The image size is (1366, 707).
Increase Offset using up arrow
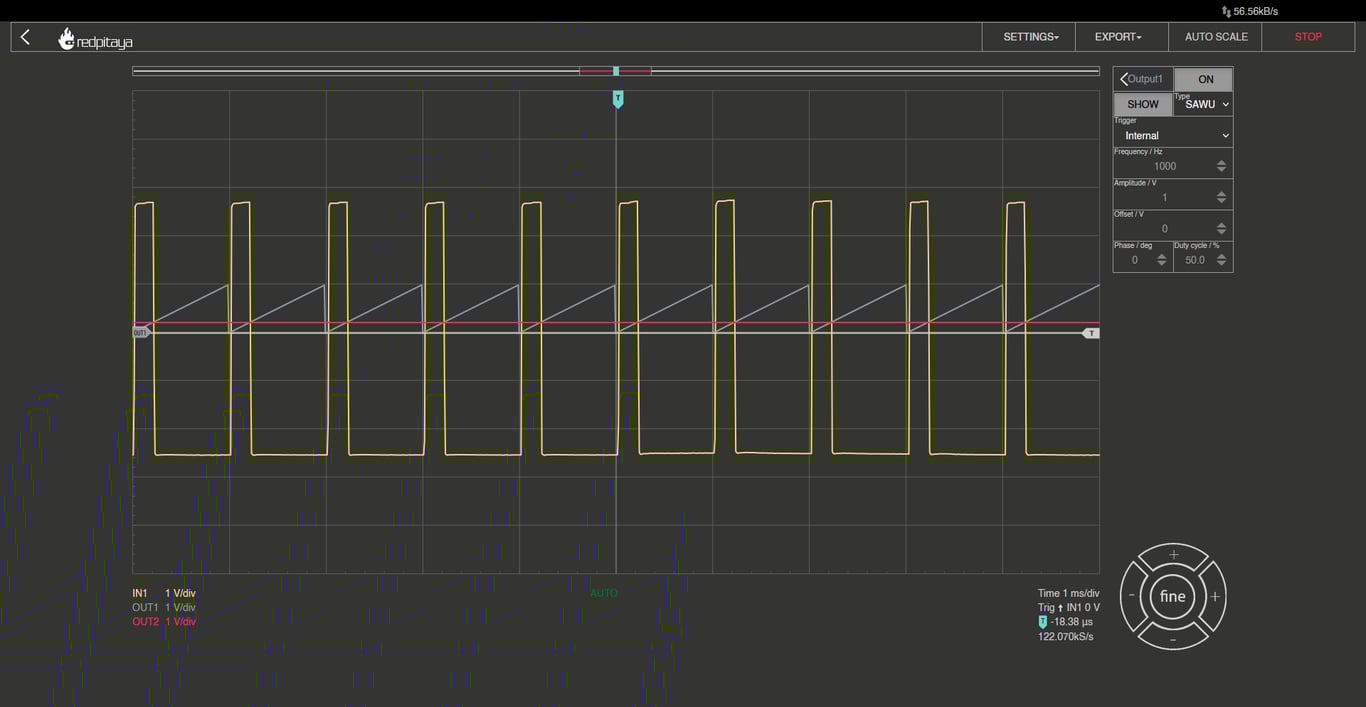pos(1221,225)
